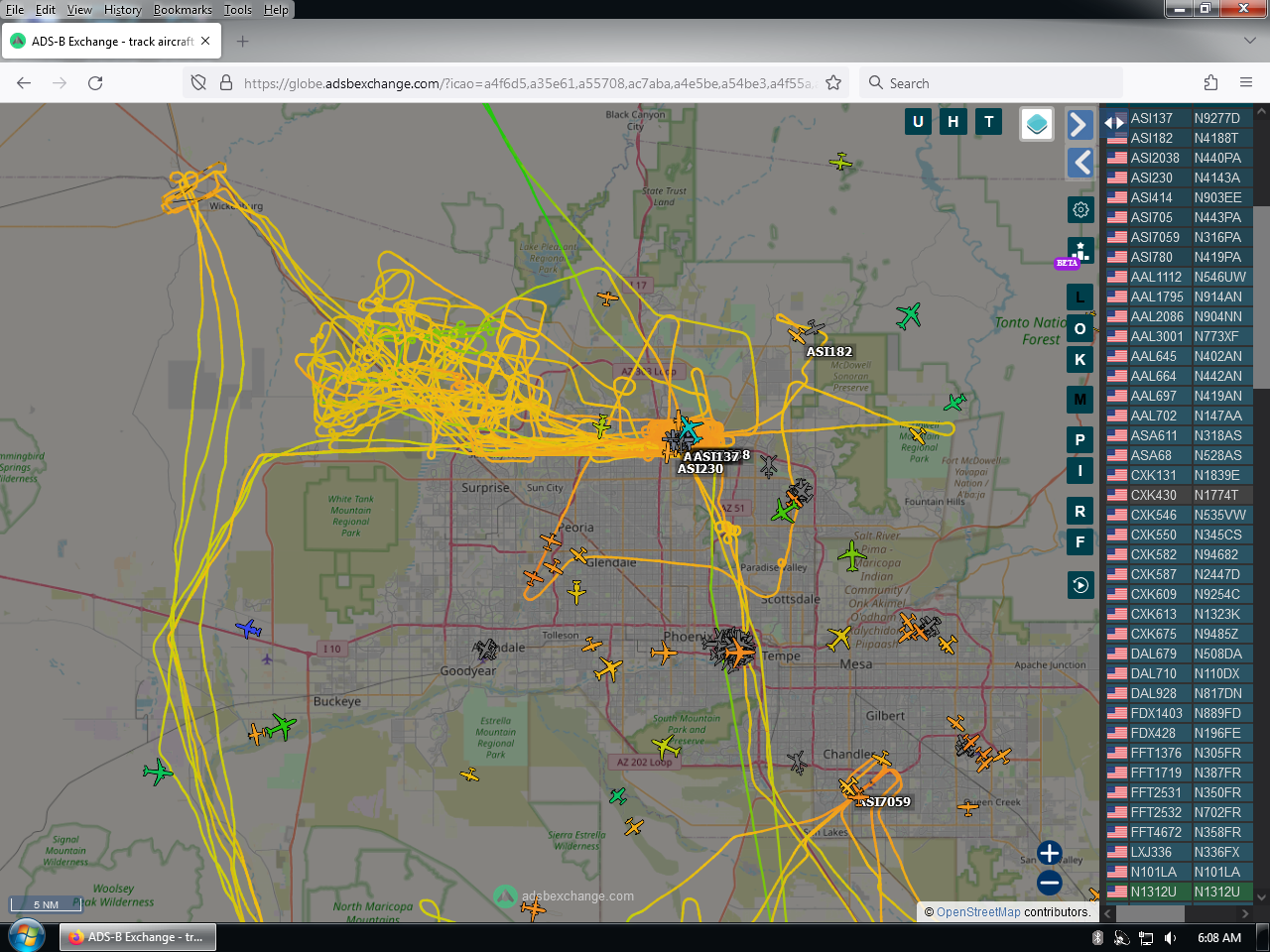The height and width of the screenshot is (952, 1270).
Task: Select the blue aircraft west of Goodyear
Action: click(249, 629)
